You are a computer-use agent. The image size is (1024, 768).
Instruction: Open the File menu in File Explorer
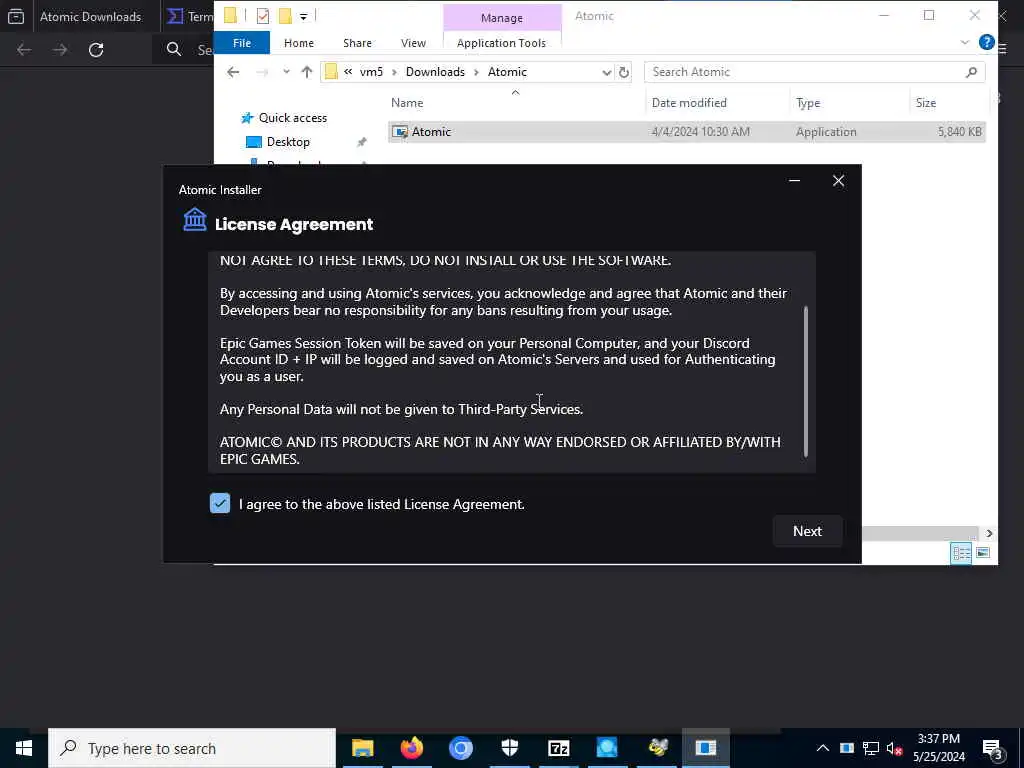point(242,43)
